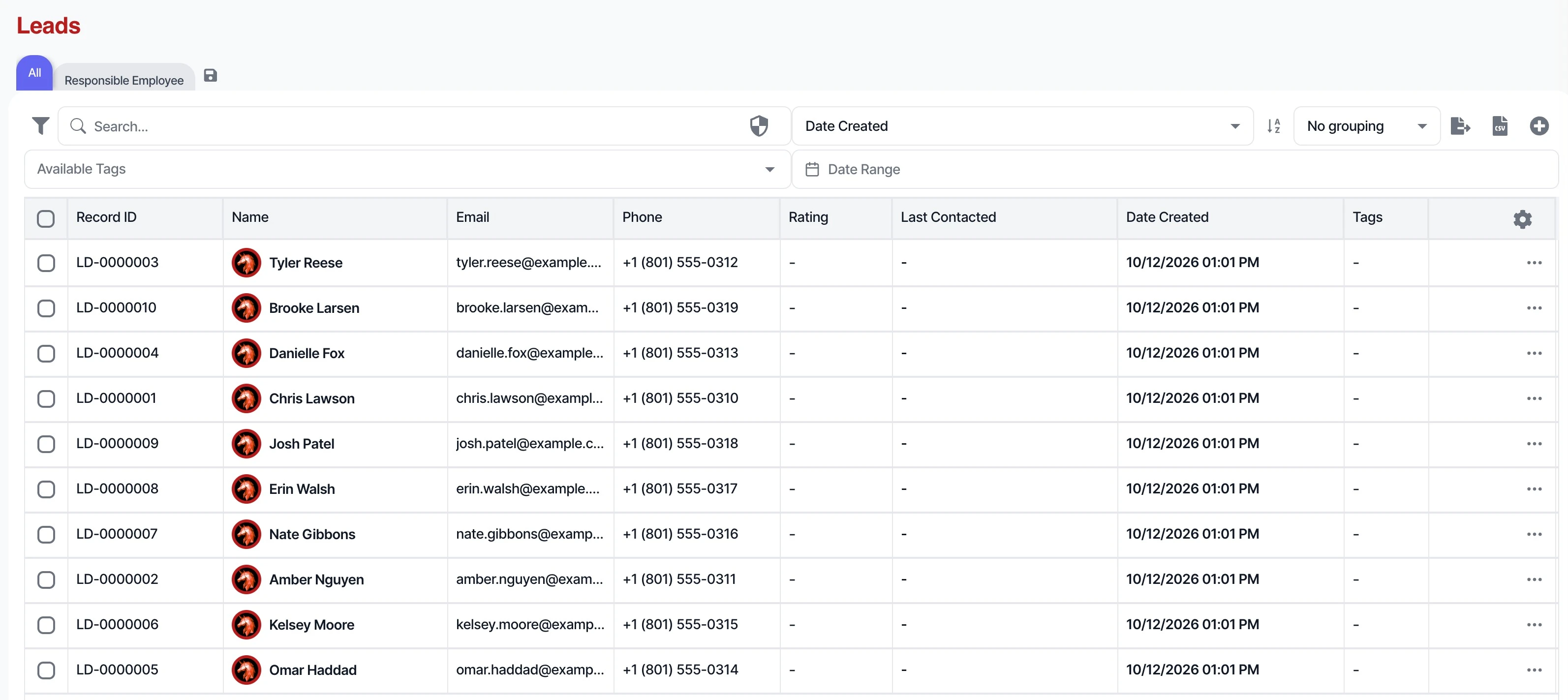
Task: Sort by Date Created column header
Action: click(1167, 217)
